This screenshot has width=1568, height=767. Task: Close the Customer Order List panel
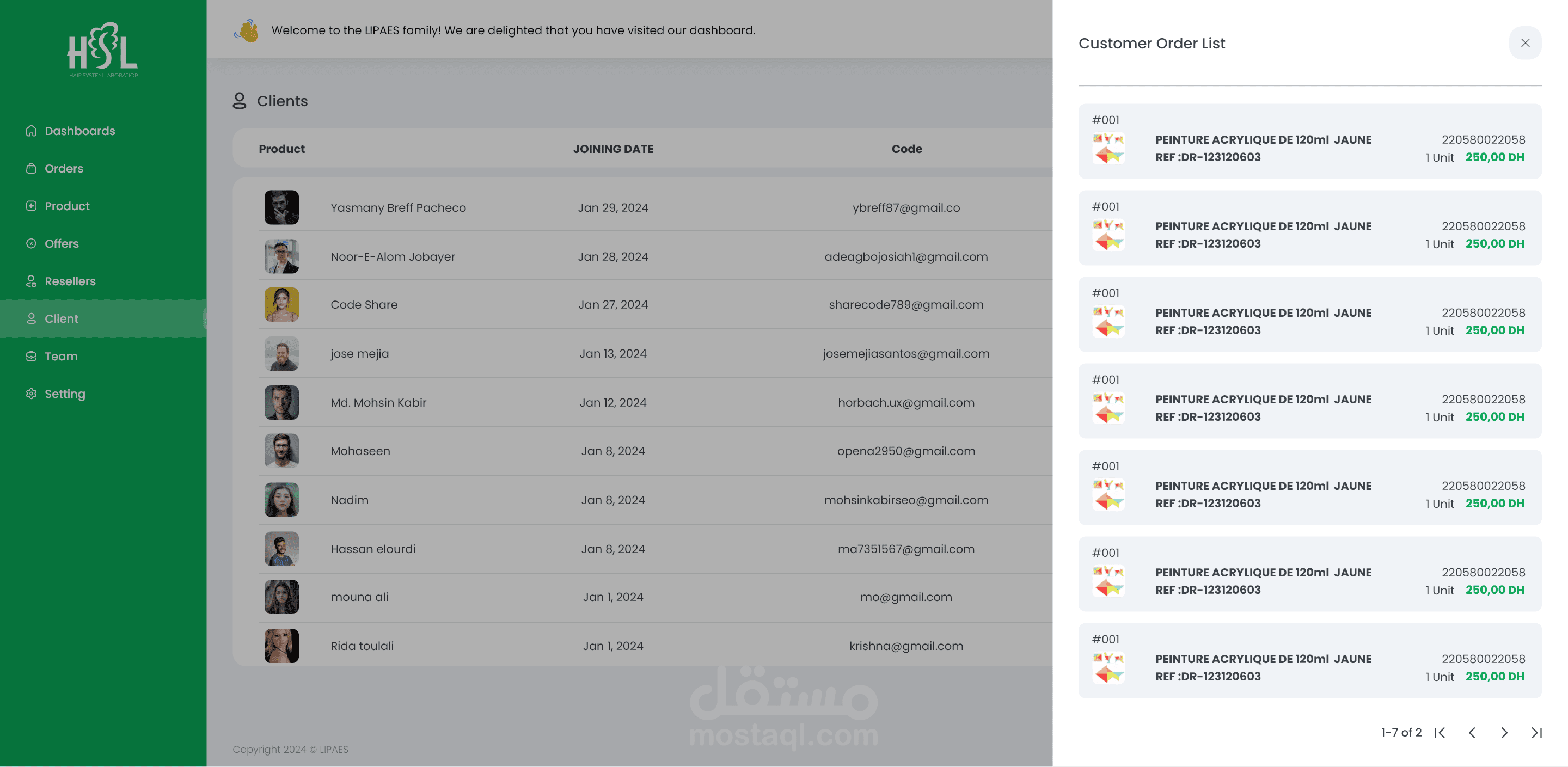(1525, 42)
